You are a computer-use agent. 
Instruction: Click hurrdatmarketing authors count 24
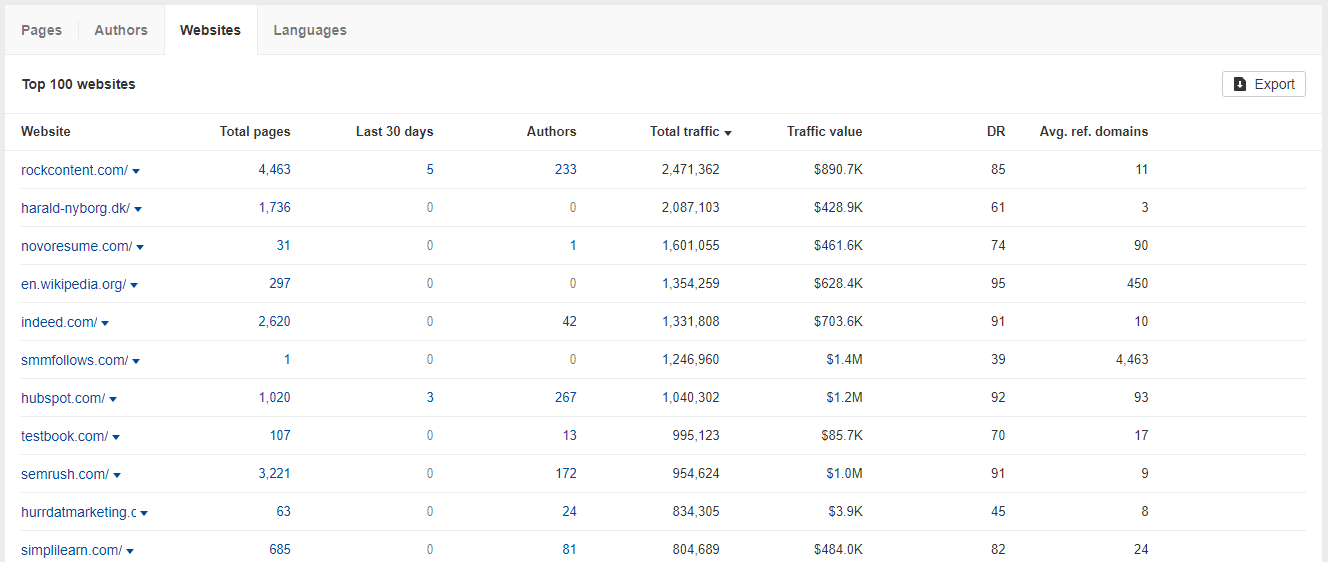pos(569,512)
